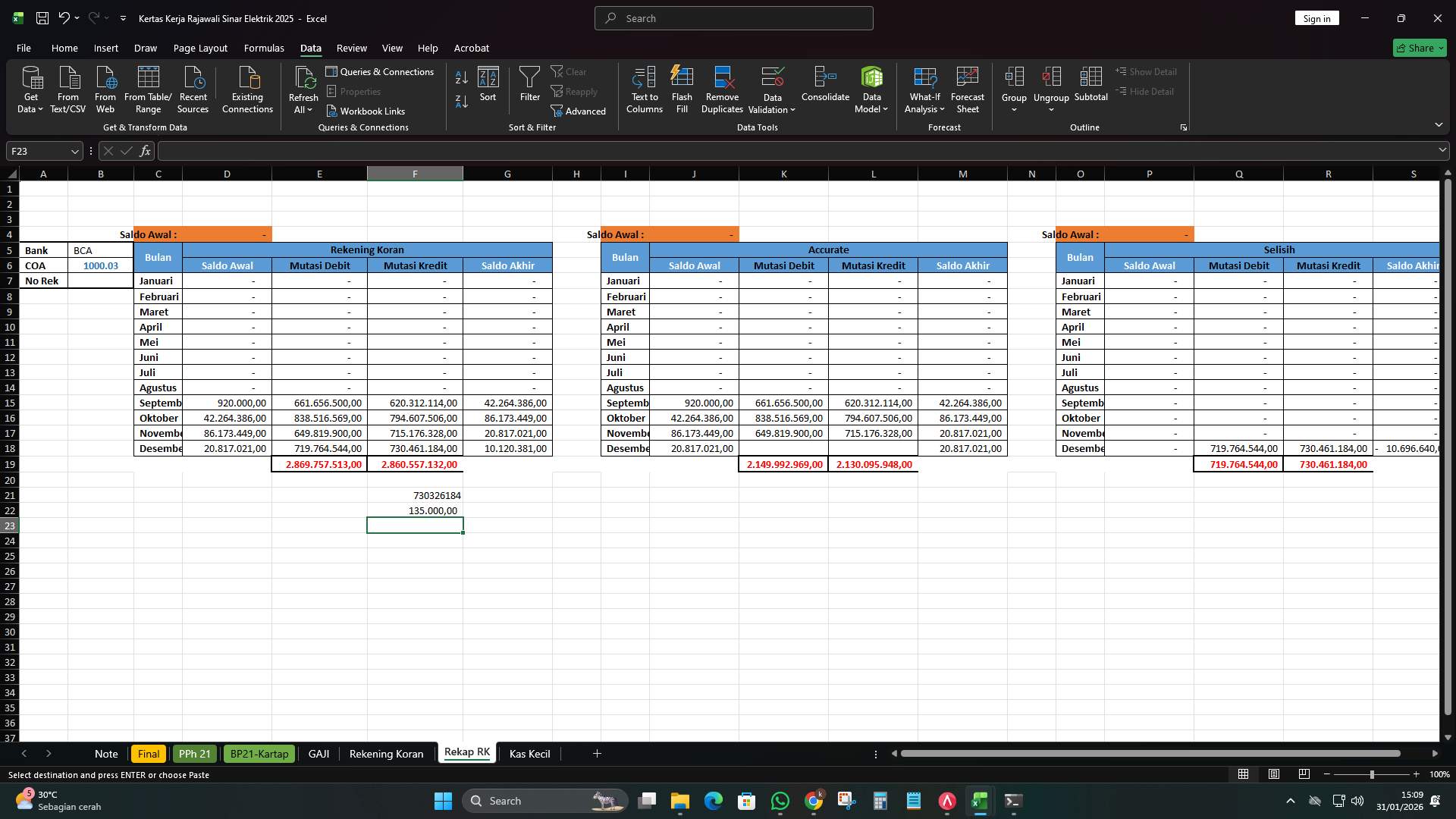This screenshot has height=819, width=1456.
Task: Select the Consolidate data tool
Action: (x=825, y=89)
